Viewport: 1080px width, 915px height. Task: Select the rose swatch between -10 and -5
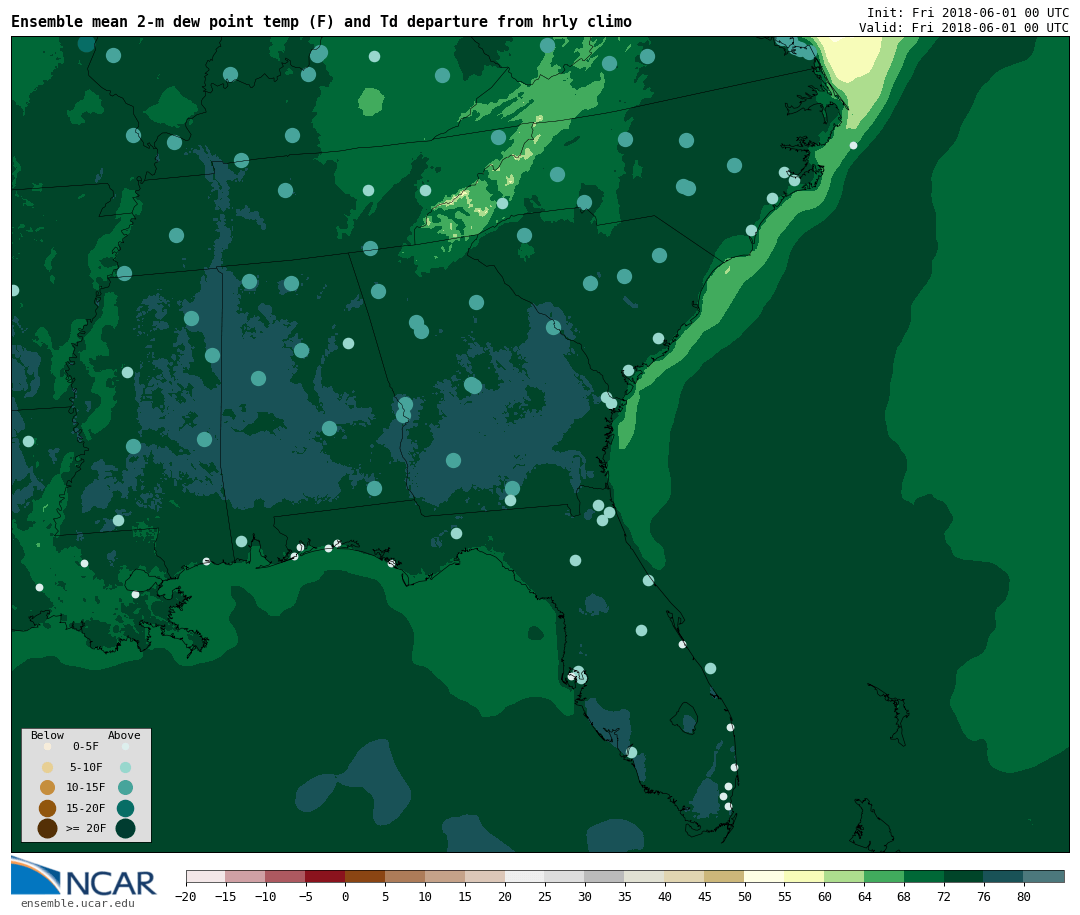tap(285, 877)
